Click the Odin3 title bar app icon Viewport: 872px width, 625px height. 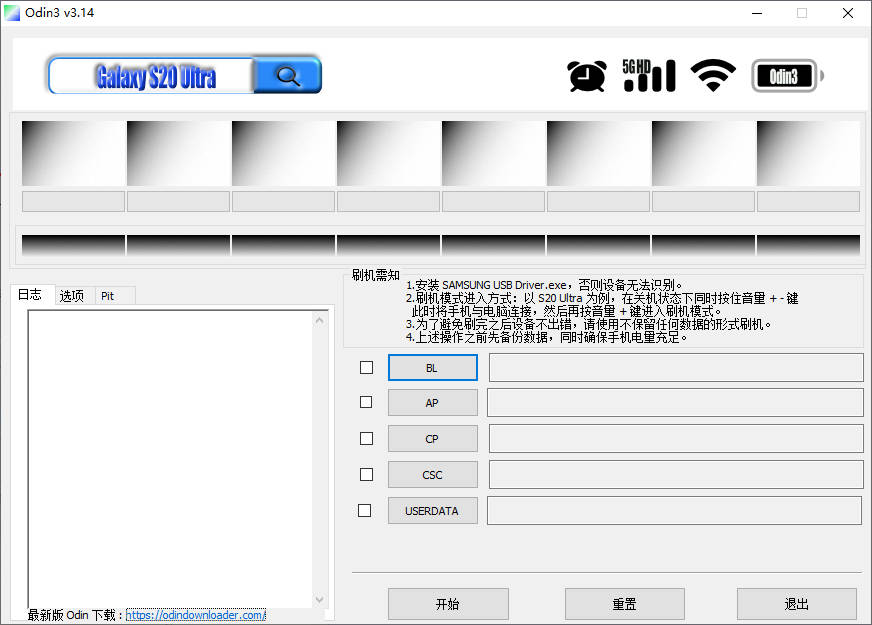(x=12, y=13)
